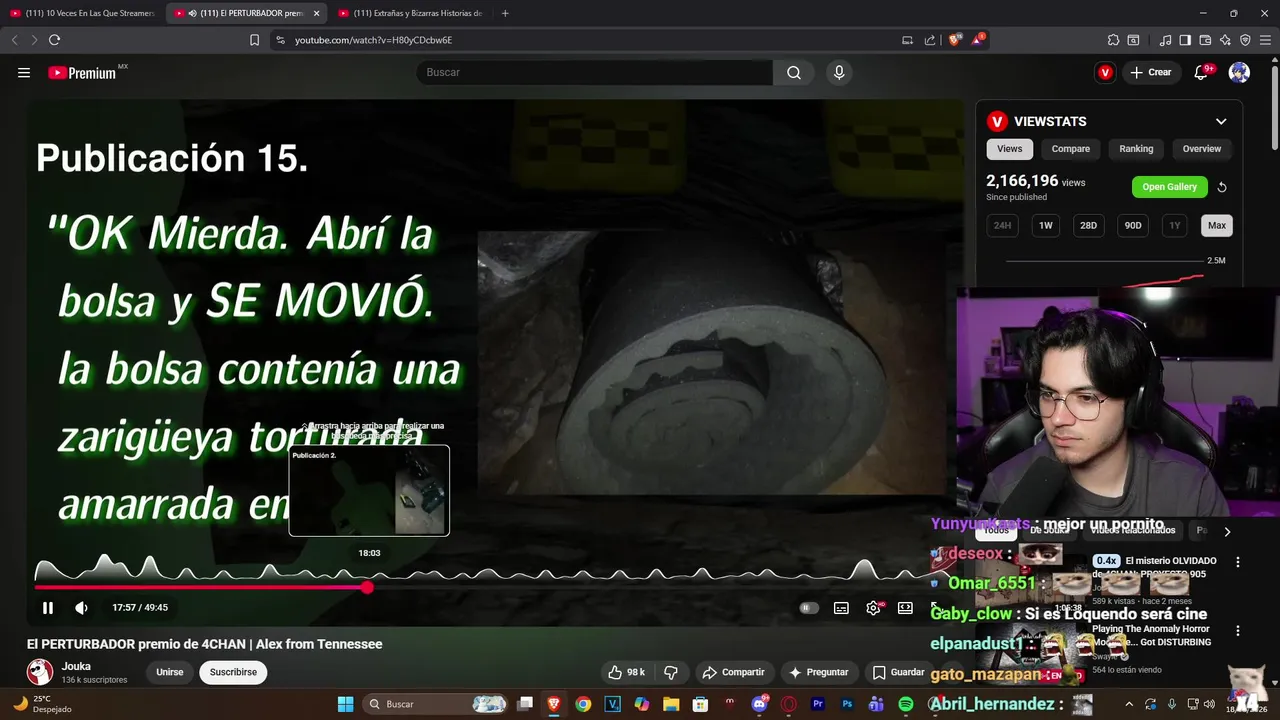Reload the page
This screenshot has width=1280, height=720.
pyautogui.click(x=54, y=40)
